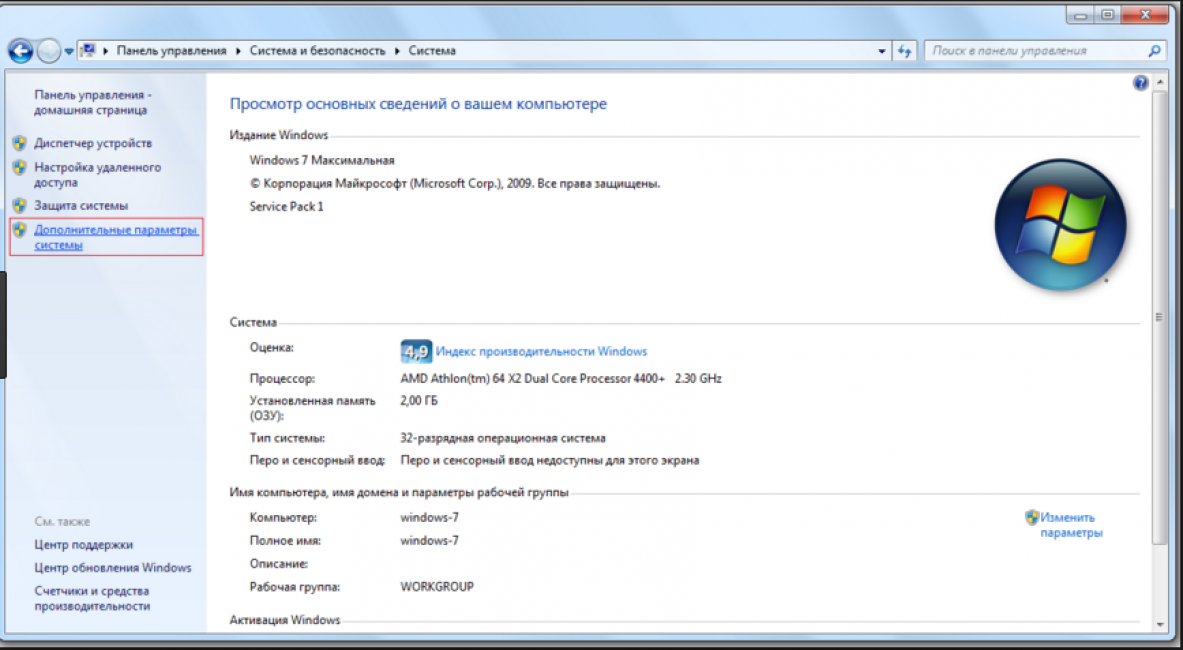Viewport: 1183px width, 650px height.
Task: Expand the address bar history dropdown
Action: pyautogui.click(x=881, y=50)
